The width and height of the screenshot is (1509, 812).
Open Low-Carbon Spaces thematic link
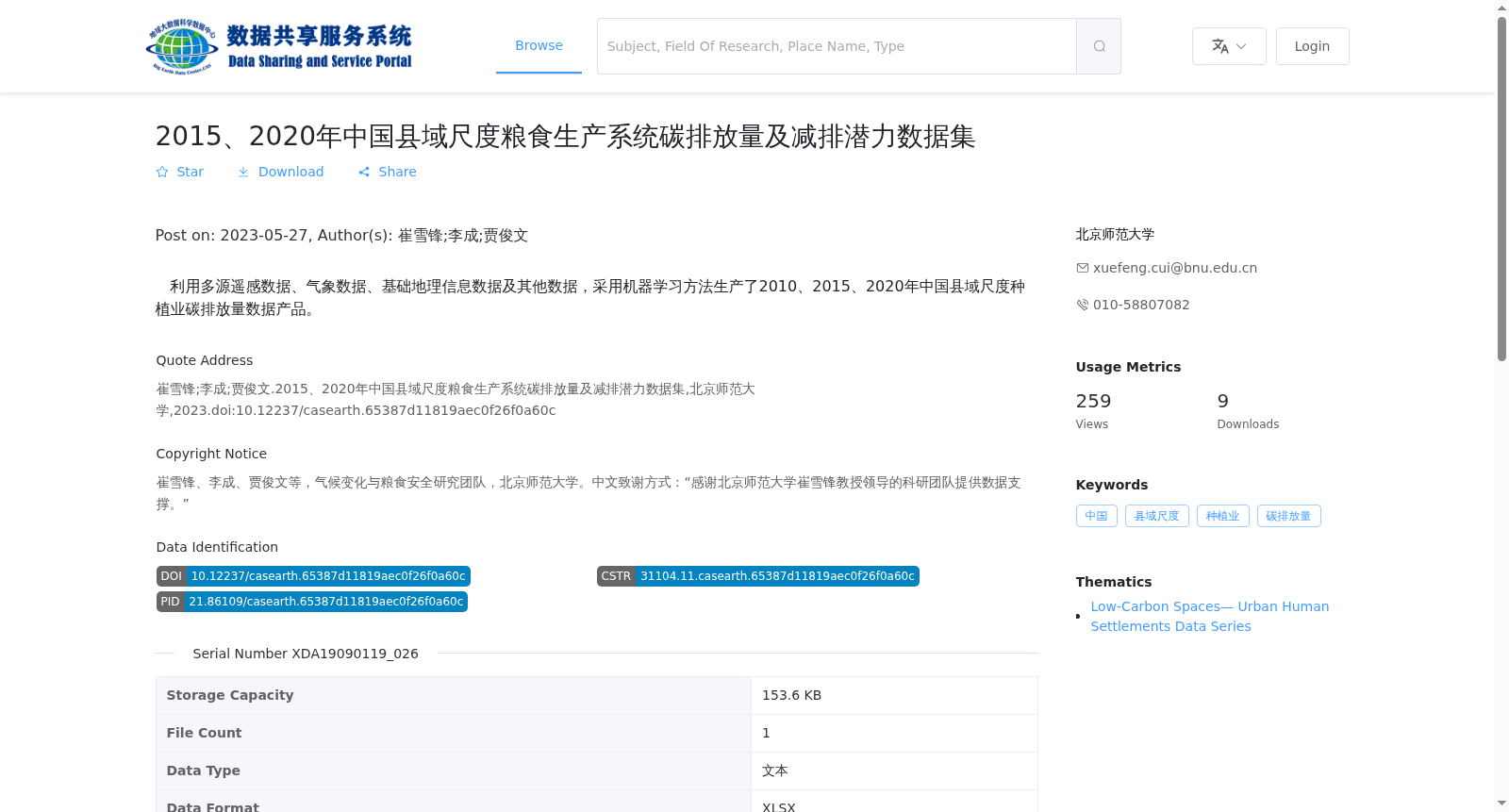(1210, 616)
